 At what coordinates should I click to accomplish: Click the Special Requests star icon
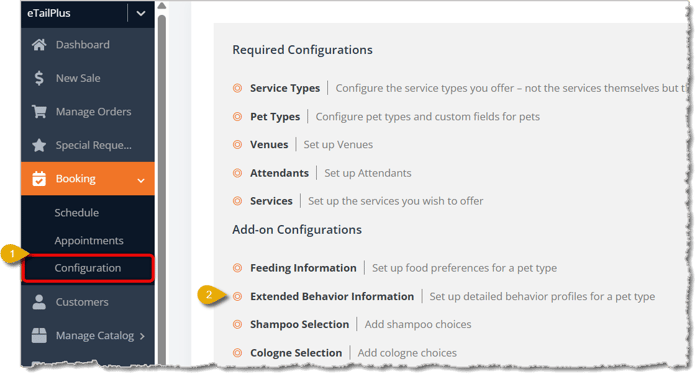(x=39, y=145)
